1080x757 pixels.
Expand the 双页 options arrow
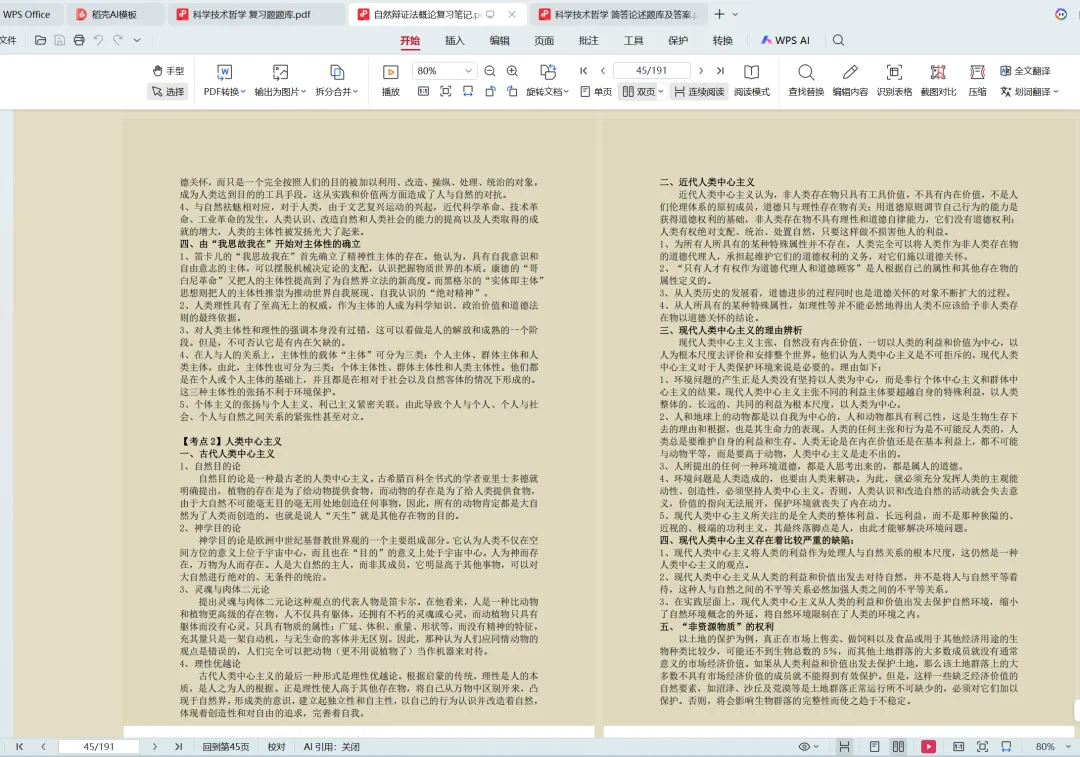click(661, 92)
